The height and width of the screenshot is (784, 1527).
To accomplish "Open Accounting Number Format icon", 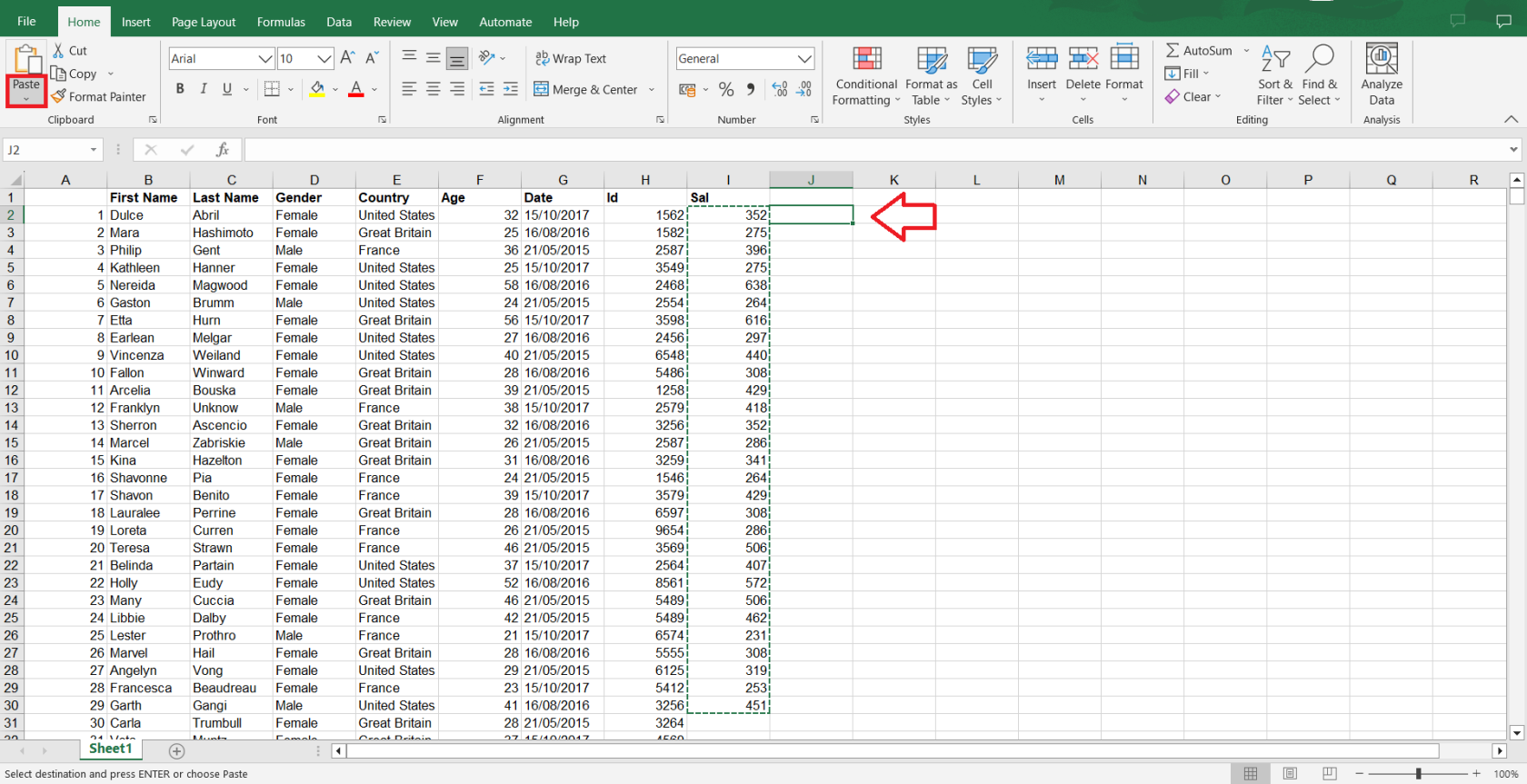I will coord(687,89).
